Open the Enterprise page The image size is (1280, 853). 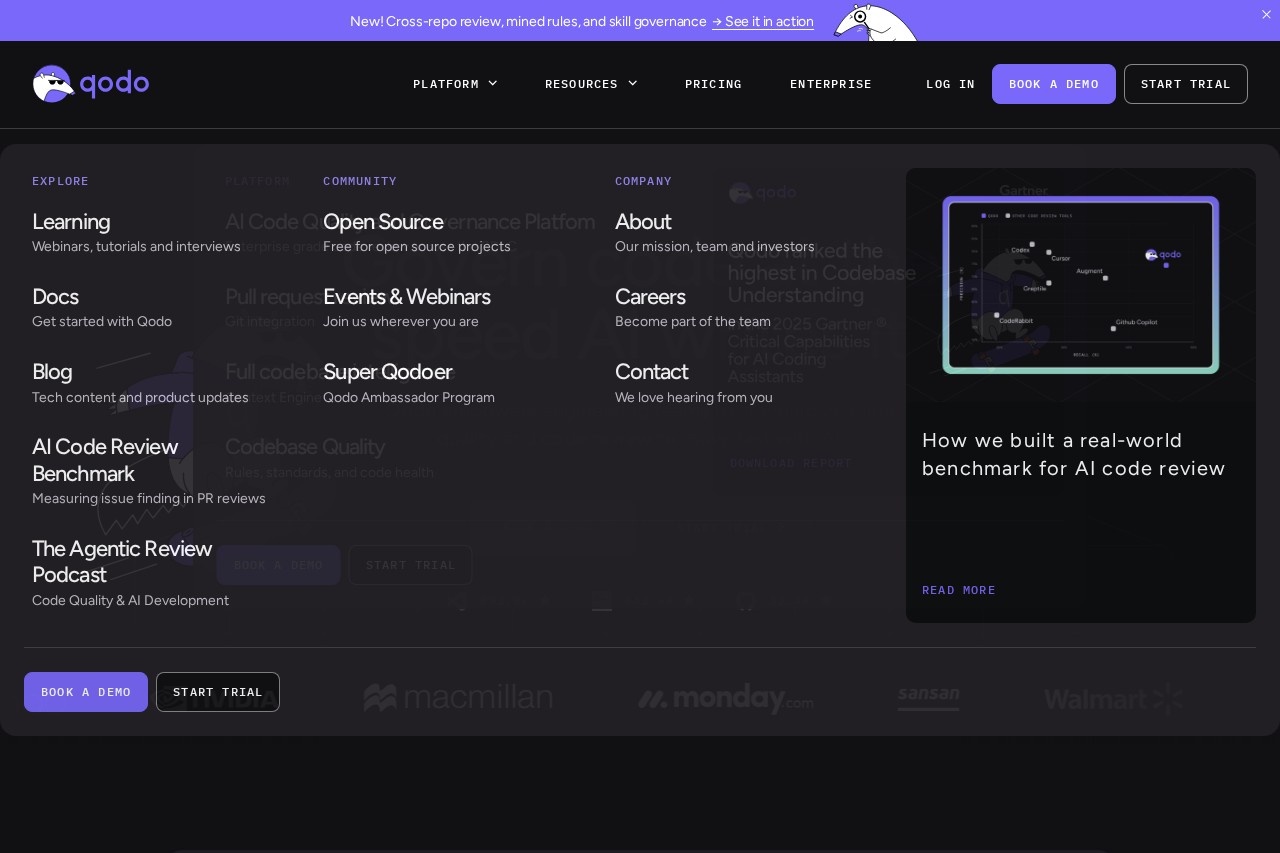tap(831, 84)
